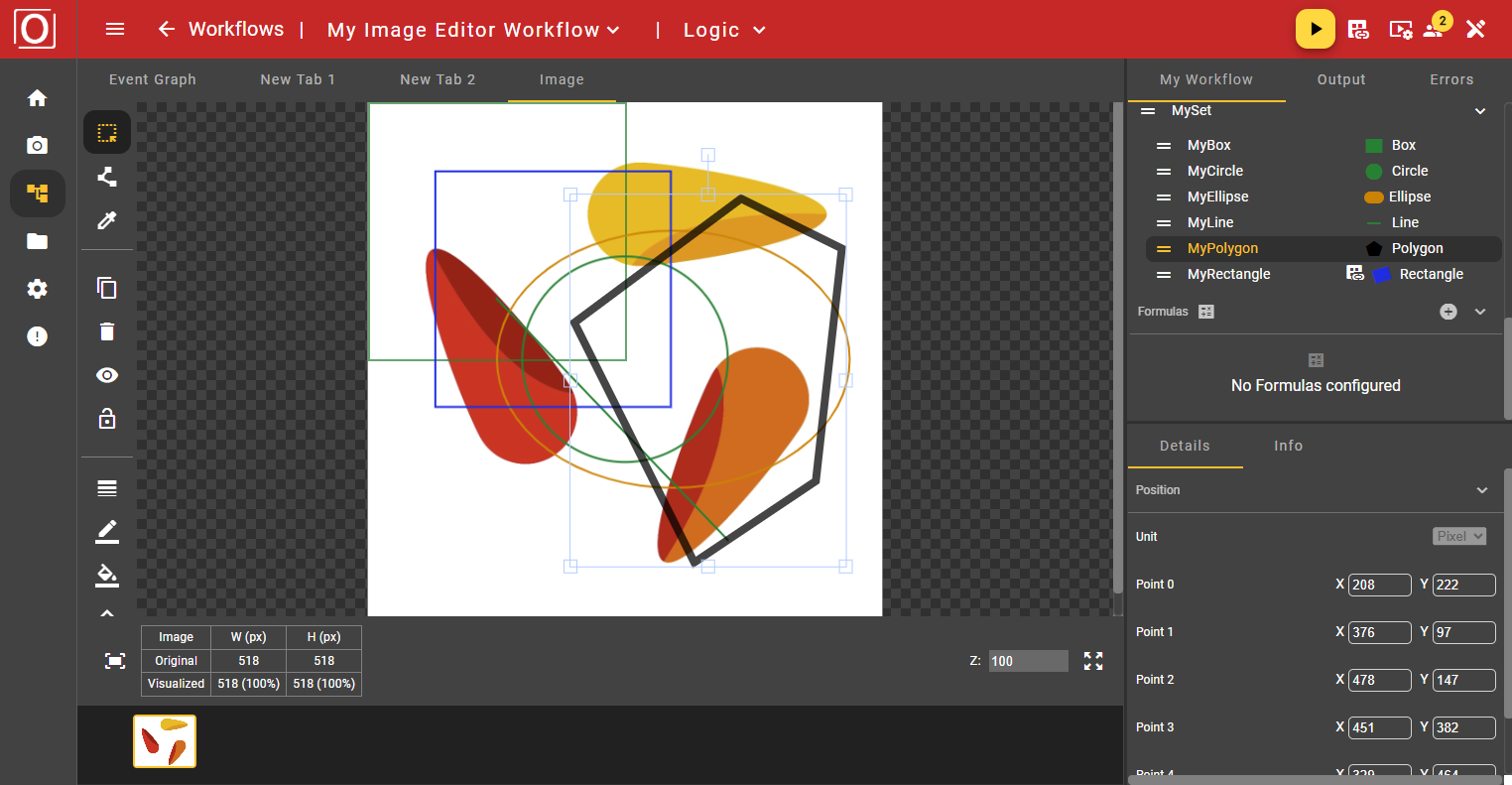Click the Point 0 X input field

1379,585
